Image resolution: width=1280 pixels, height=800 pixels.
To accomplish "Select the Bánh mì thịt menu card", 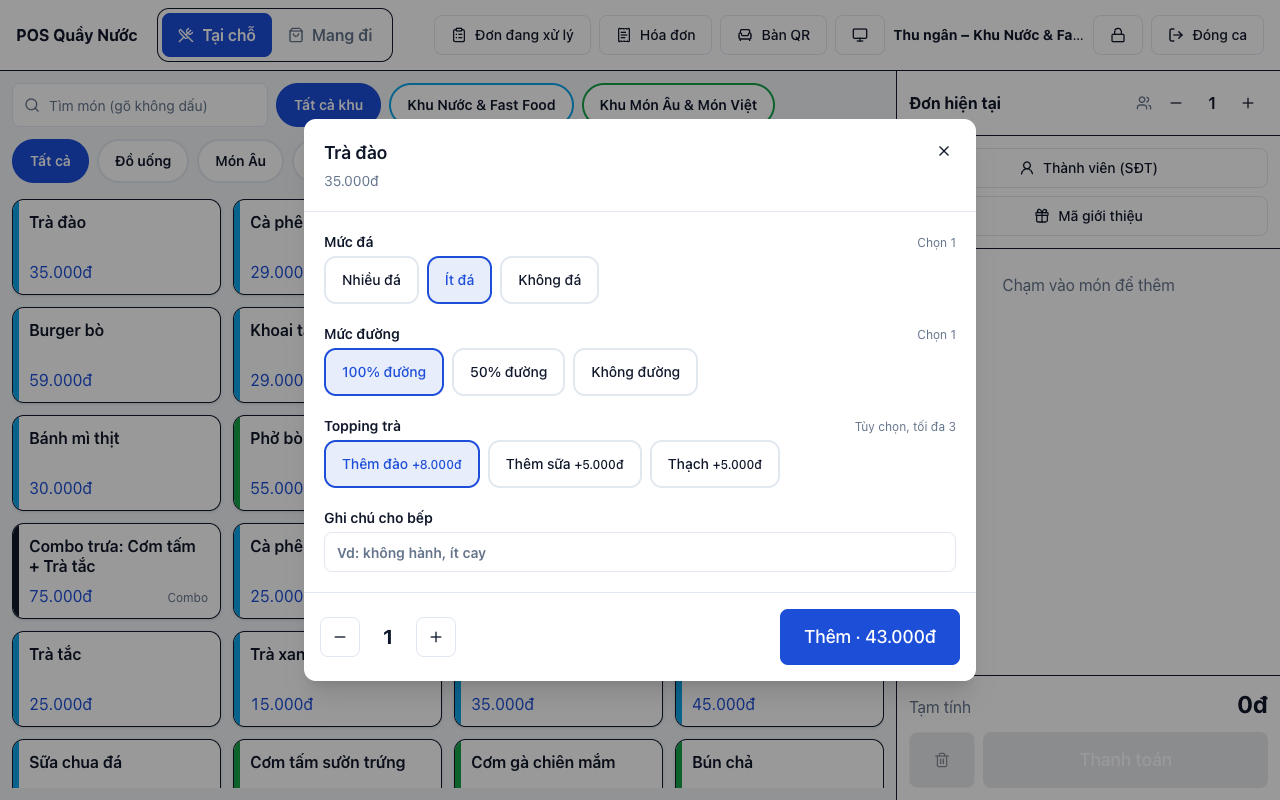I will (116, 463).
